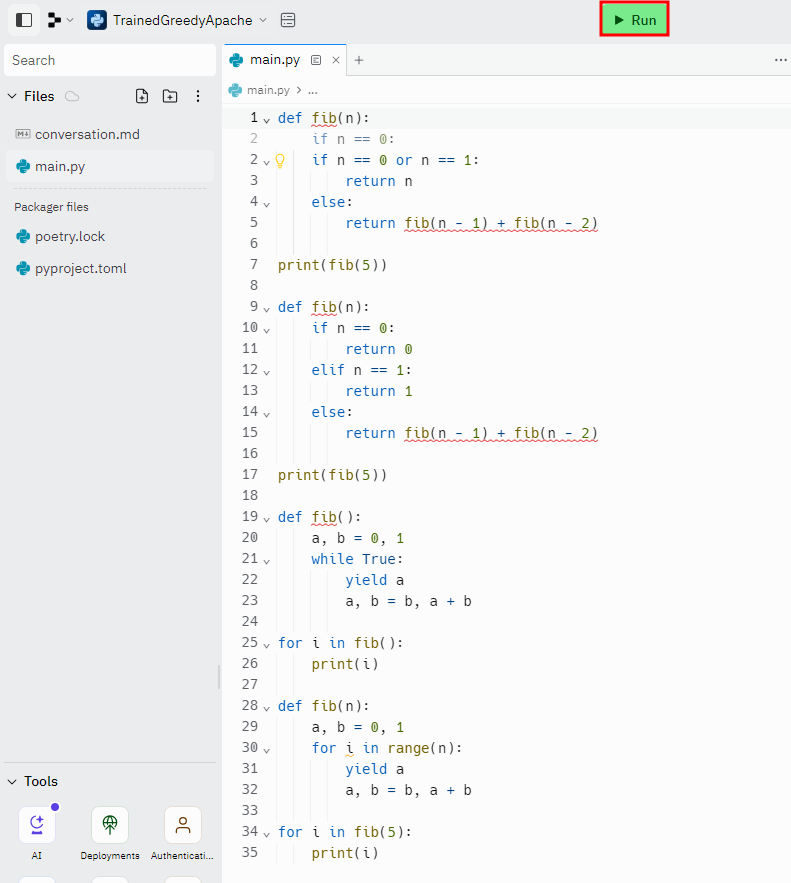Image resolution: width=791 pixels, height=883 pixels.
Task: Click the Packager files heading
Action: click(51, 207)
